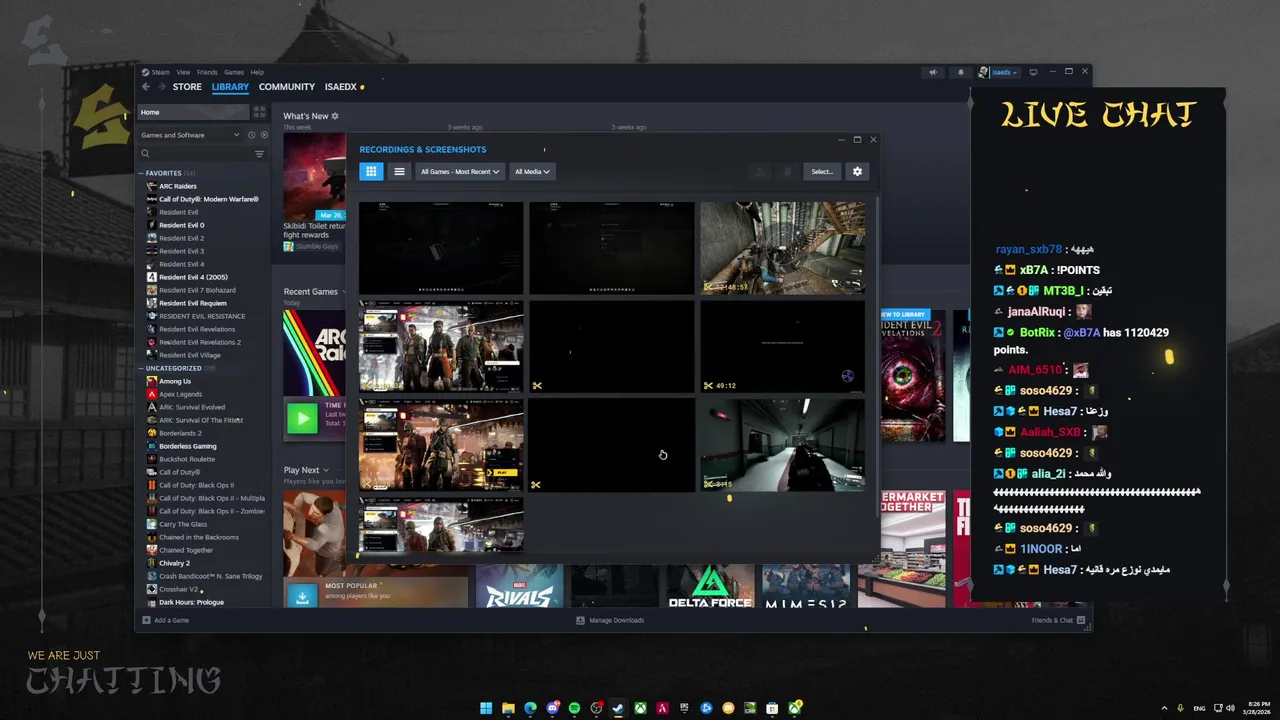1280x720 pixels.
Task: Open Steam taskbar icon
Action: 618,708
